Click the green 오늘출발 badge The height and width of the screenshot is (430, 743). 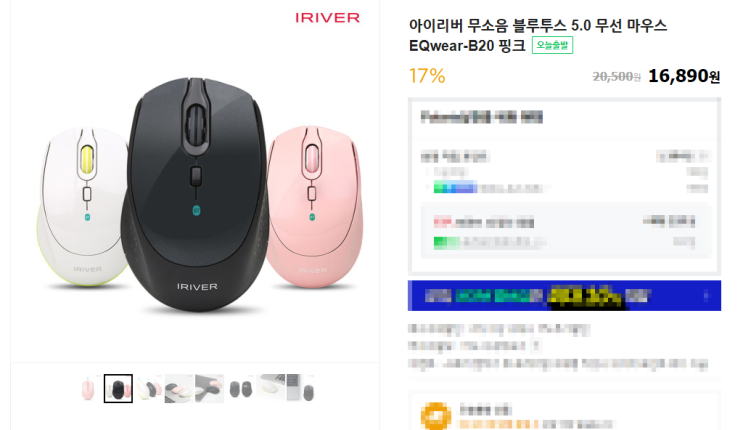552,45
